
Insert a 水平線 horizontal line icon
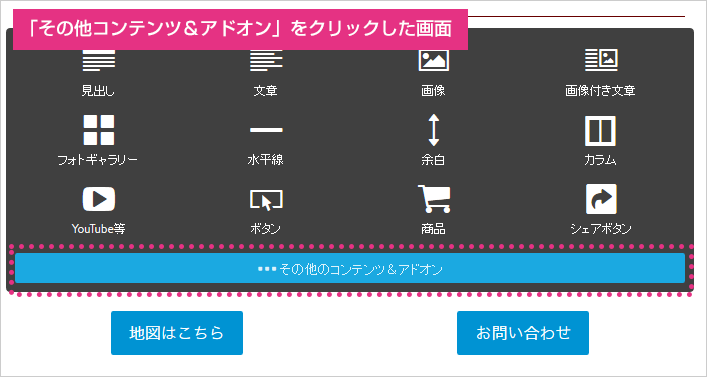point(266,130)
